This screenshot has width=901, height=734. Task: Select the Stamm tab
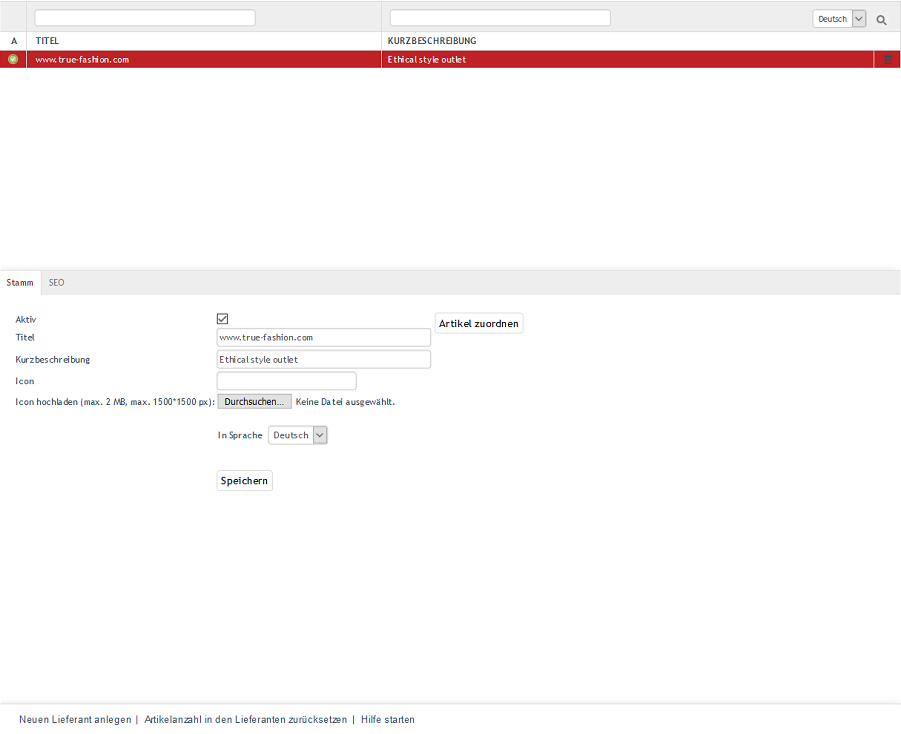[20, 283]
